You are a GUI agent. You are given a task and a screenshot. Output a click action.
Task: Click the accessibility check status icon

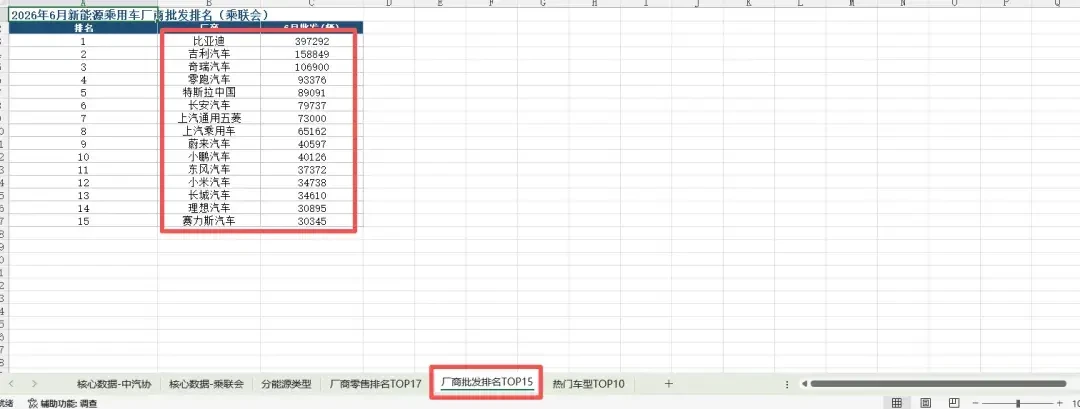(32, 403)
